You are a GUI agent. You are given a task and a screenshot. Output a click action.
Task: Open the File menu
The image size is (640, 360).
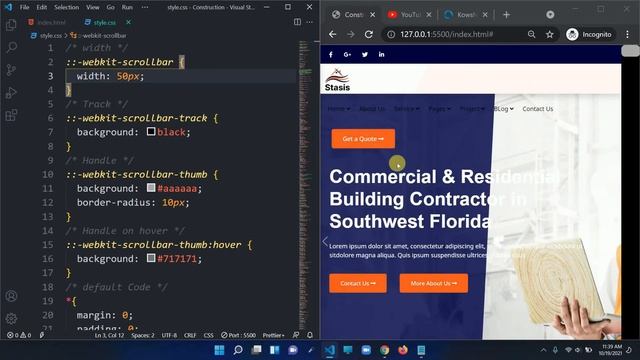pos(24,7)
